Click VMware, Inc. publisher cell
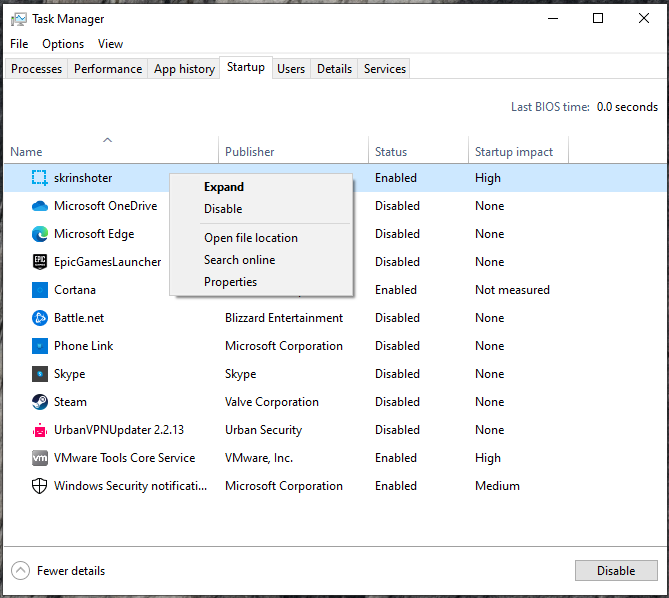This screenshot has width=669, height=598. [259, 458]
